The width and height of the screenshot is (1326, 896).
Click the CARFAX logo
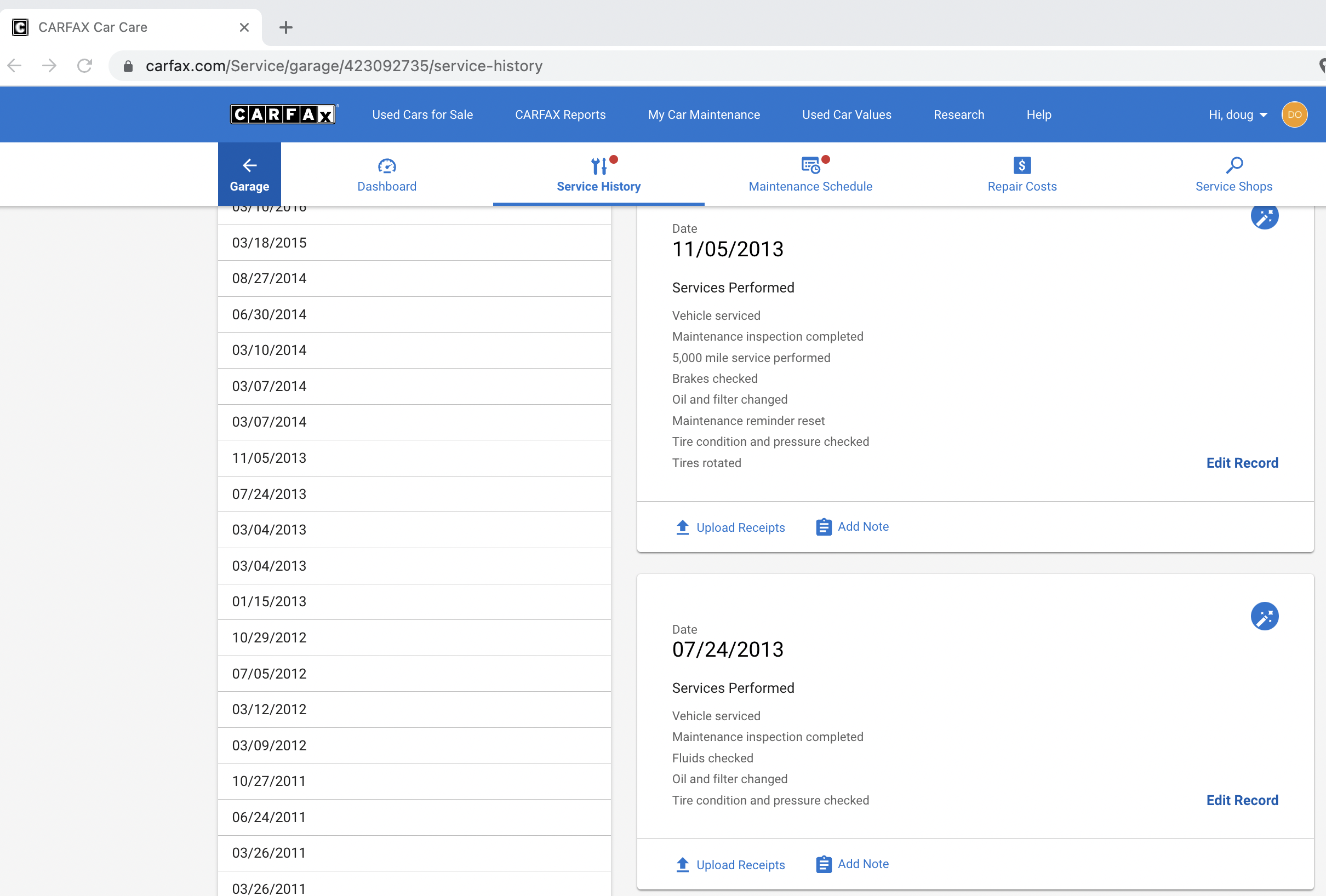284,114
